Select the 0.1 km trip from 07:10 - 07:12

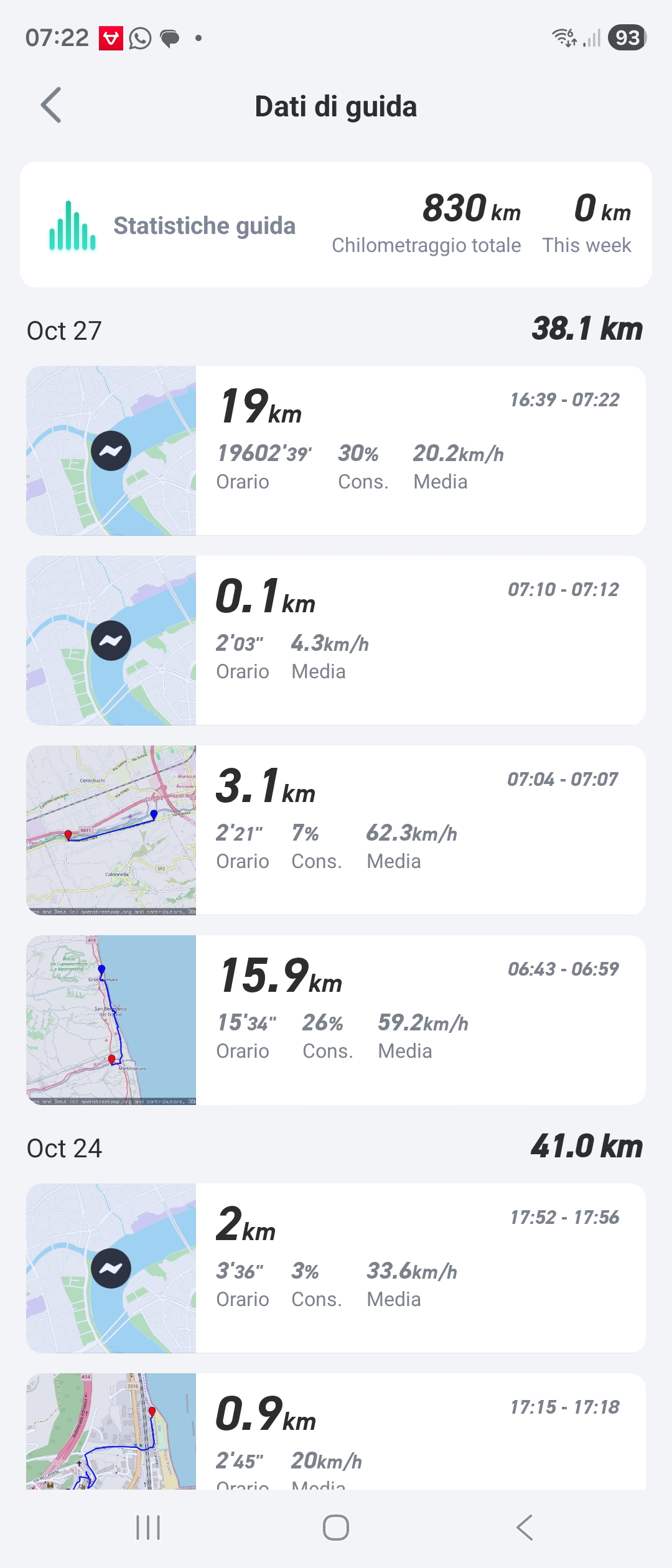[x=420, y=641]
